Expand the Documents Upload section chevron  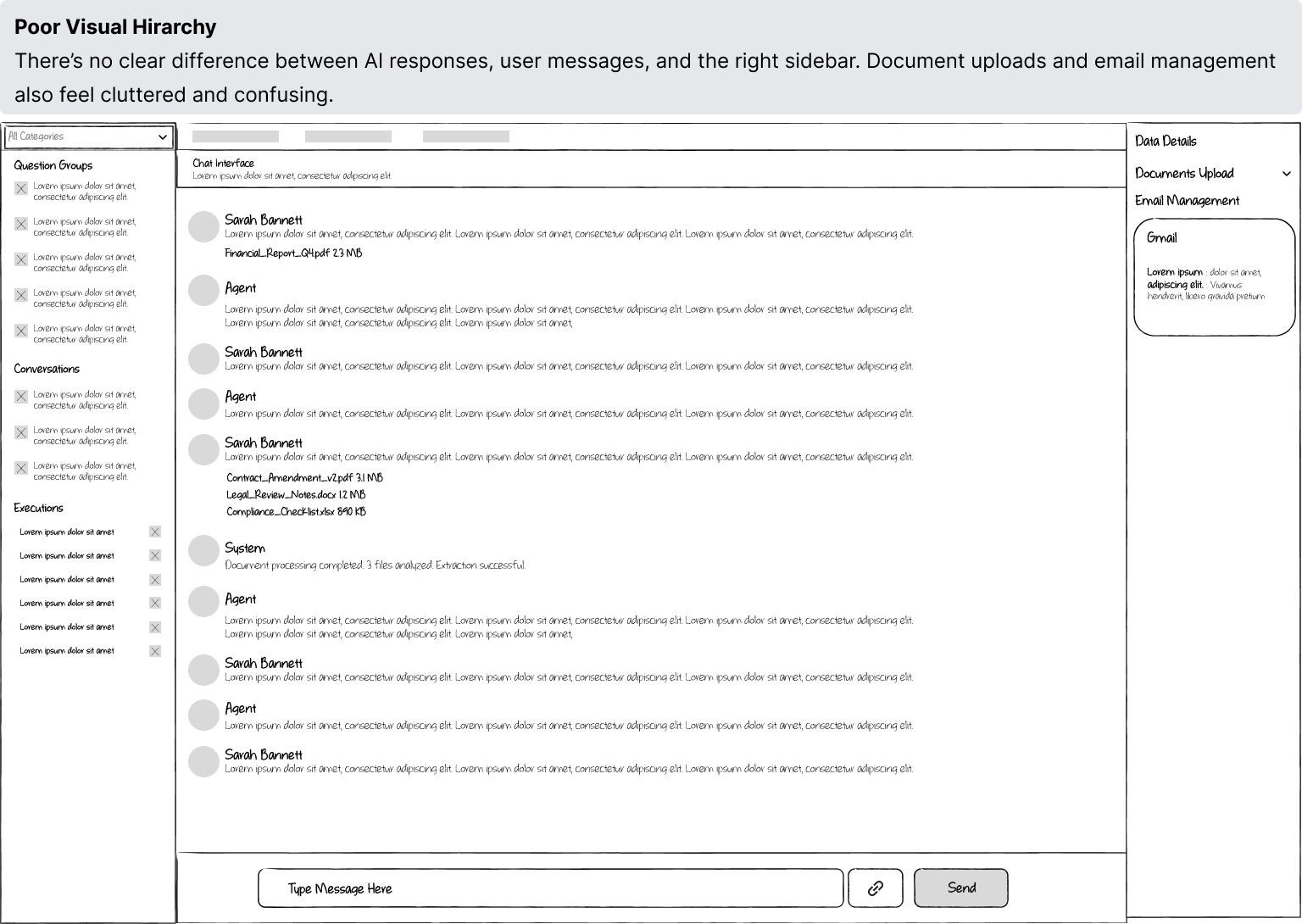click(1286, 174)
